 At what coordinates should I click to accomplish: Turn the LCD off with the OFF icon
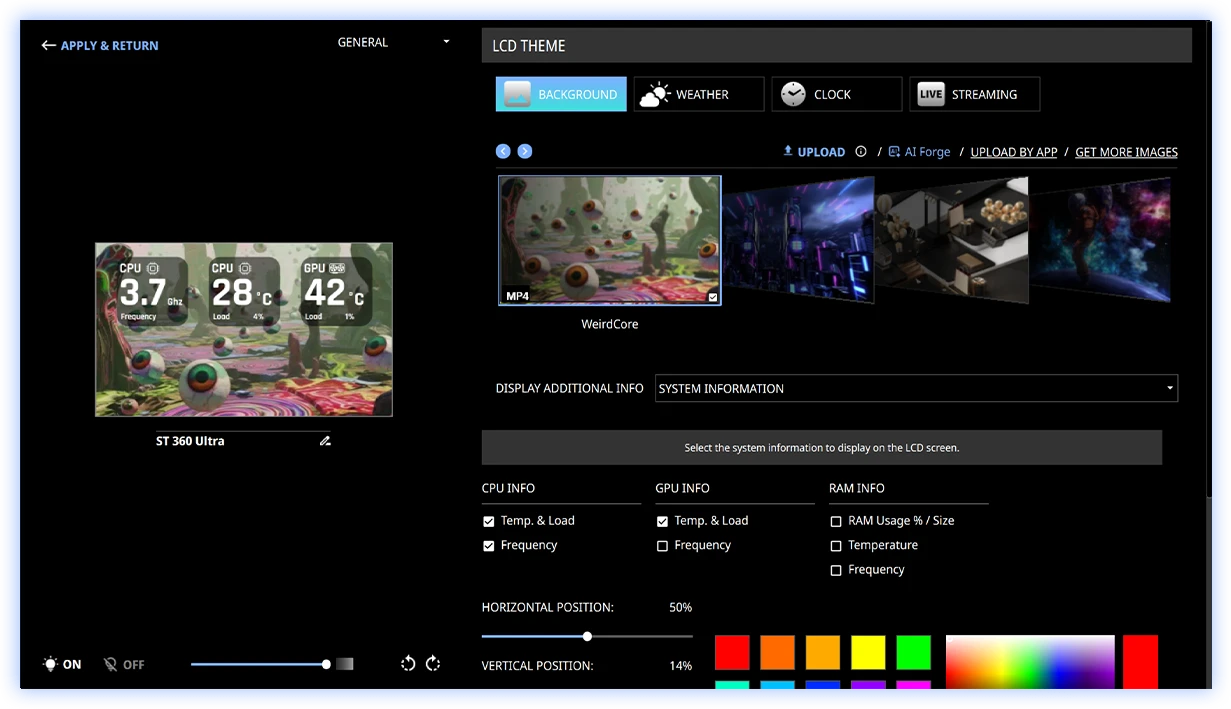(x=111, y=664)
